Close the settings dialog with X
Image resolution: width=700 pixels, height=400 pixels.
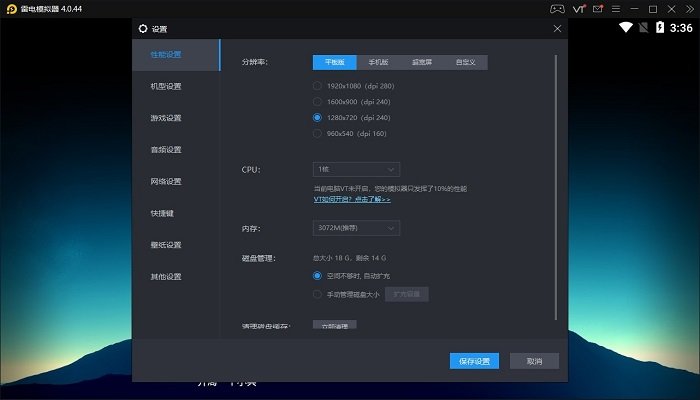558,28
